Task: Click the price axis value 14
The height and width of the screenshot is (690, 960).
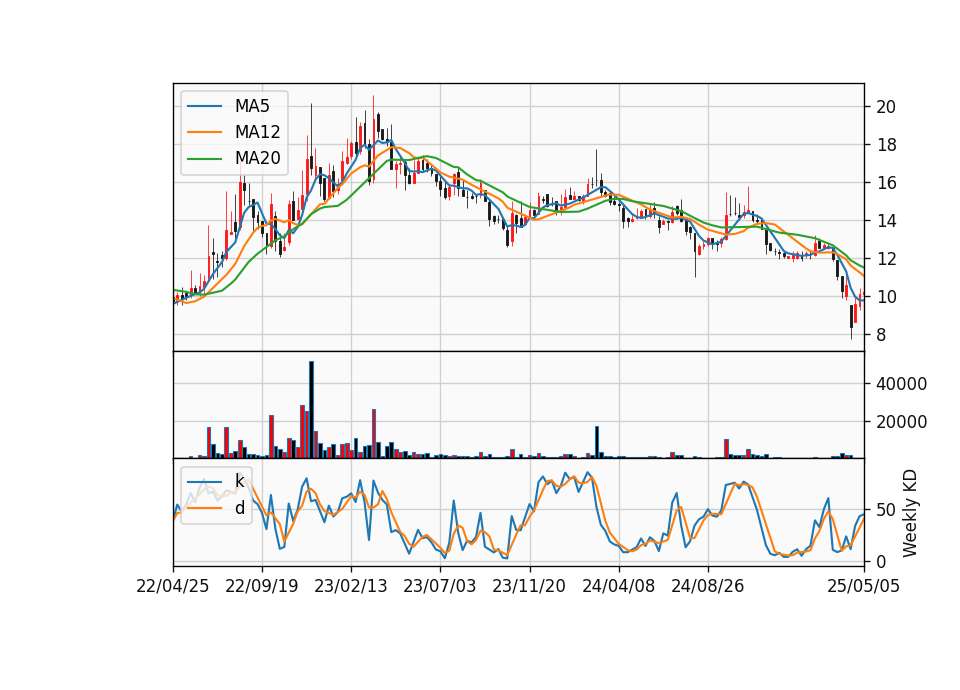Action: click(x=886, y=221)
